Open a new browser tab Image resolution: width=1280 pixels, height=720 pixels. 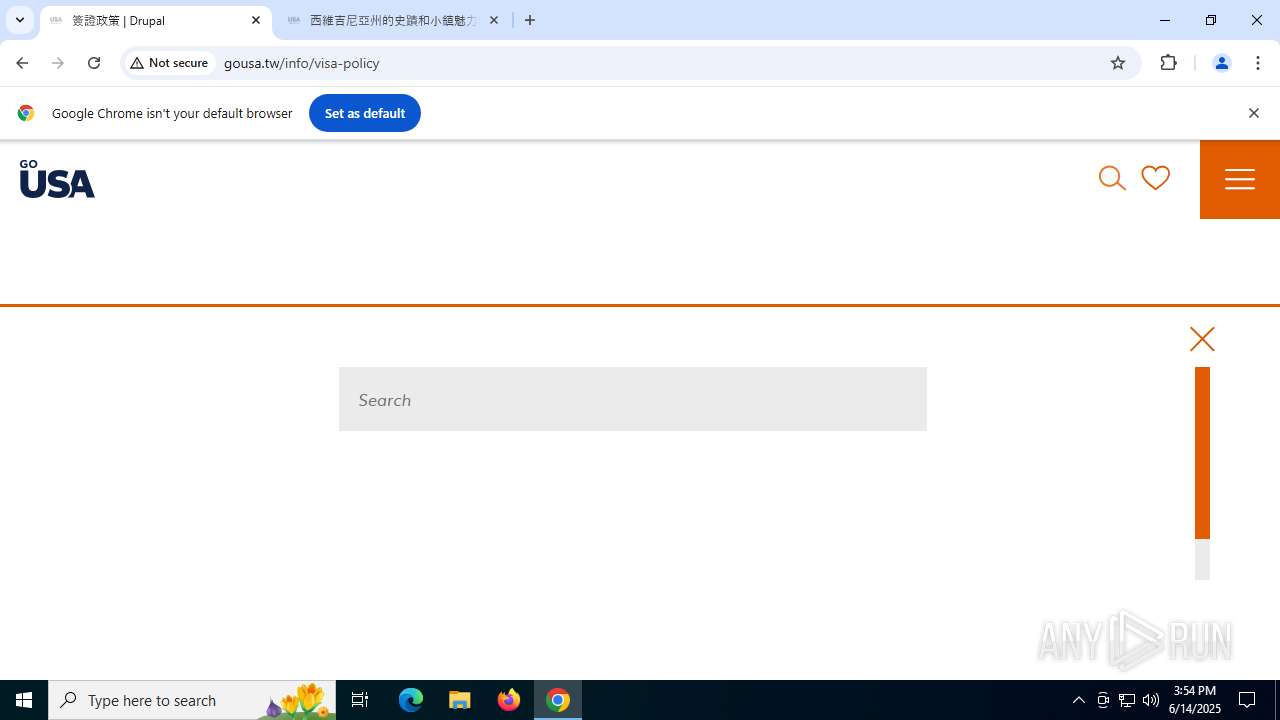(x=530, y=20)
